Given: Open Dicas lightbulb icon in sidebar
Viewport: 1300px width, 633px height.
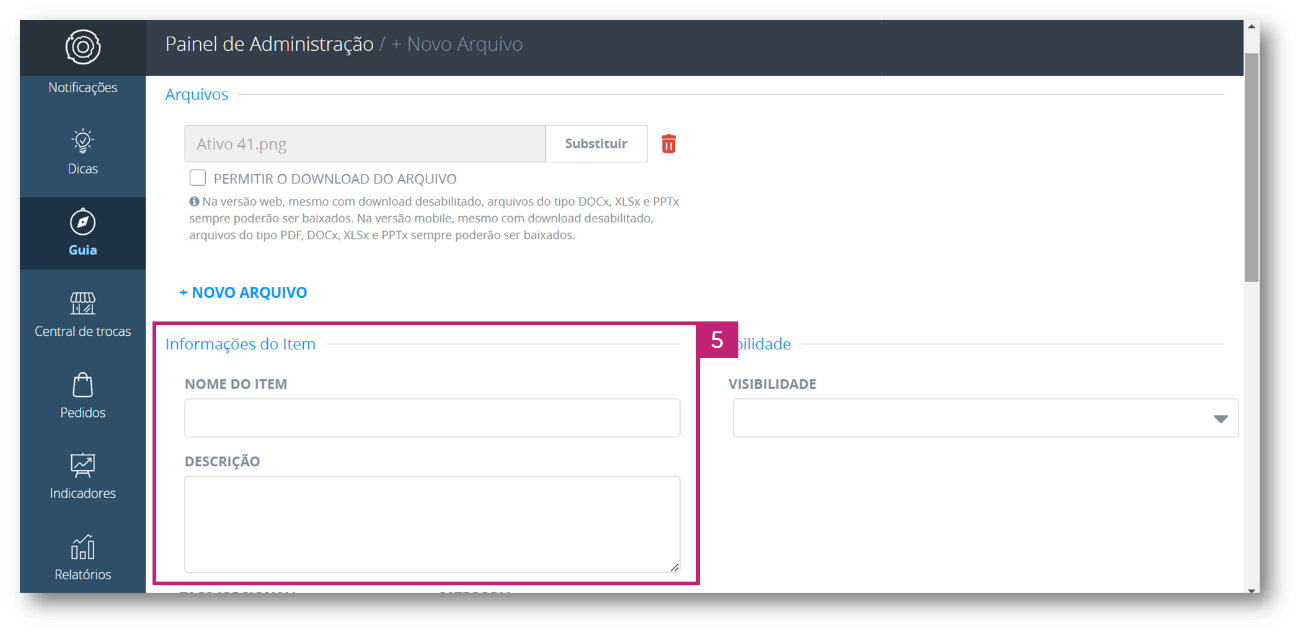Looking at the screenshot, I should tap(83, 141).
